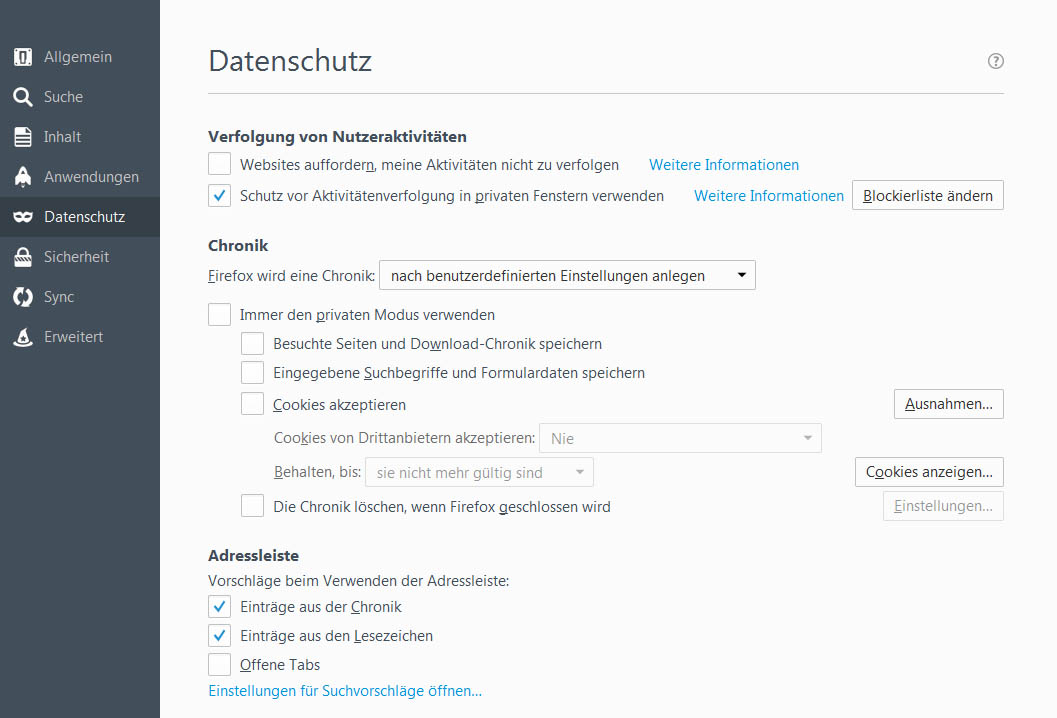
Task: Toggle 'Immer den privaten Modus verwenden' checkbox
Action: pyautogui.click(x=220, y=314)
